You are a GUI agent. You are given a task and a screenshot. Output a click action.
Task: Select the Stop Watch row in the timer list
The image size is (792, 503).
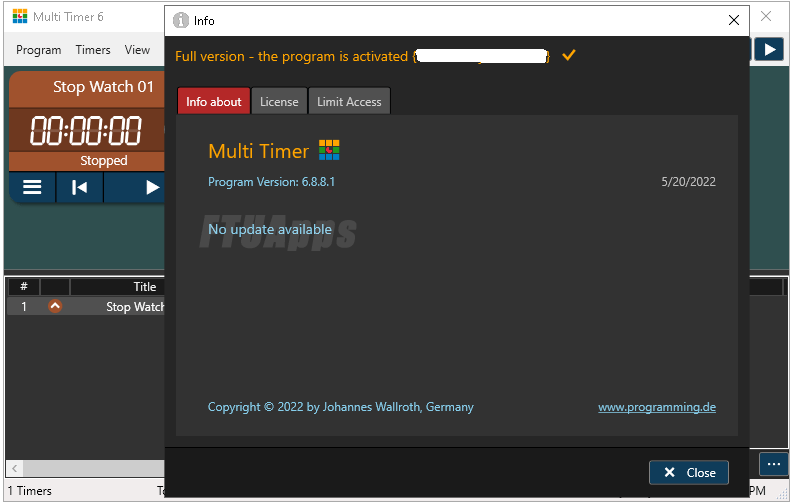point(86,307)
